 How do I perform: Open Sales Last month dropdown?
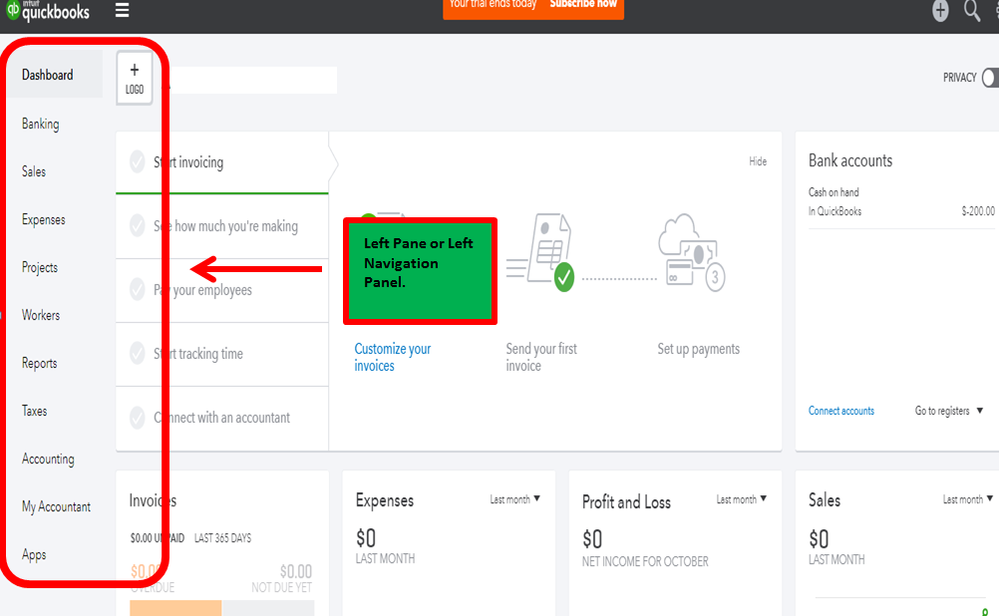(x=968, y=499)
